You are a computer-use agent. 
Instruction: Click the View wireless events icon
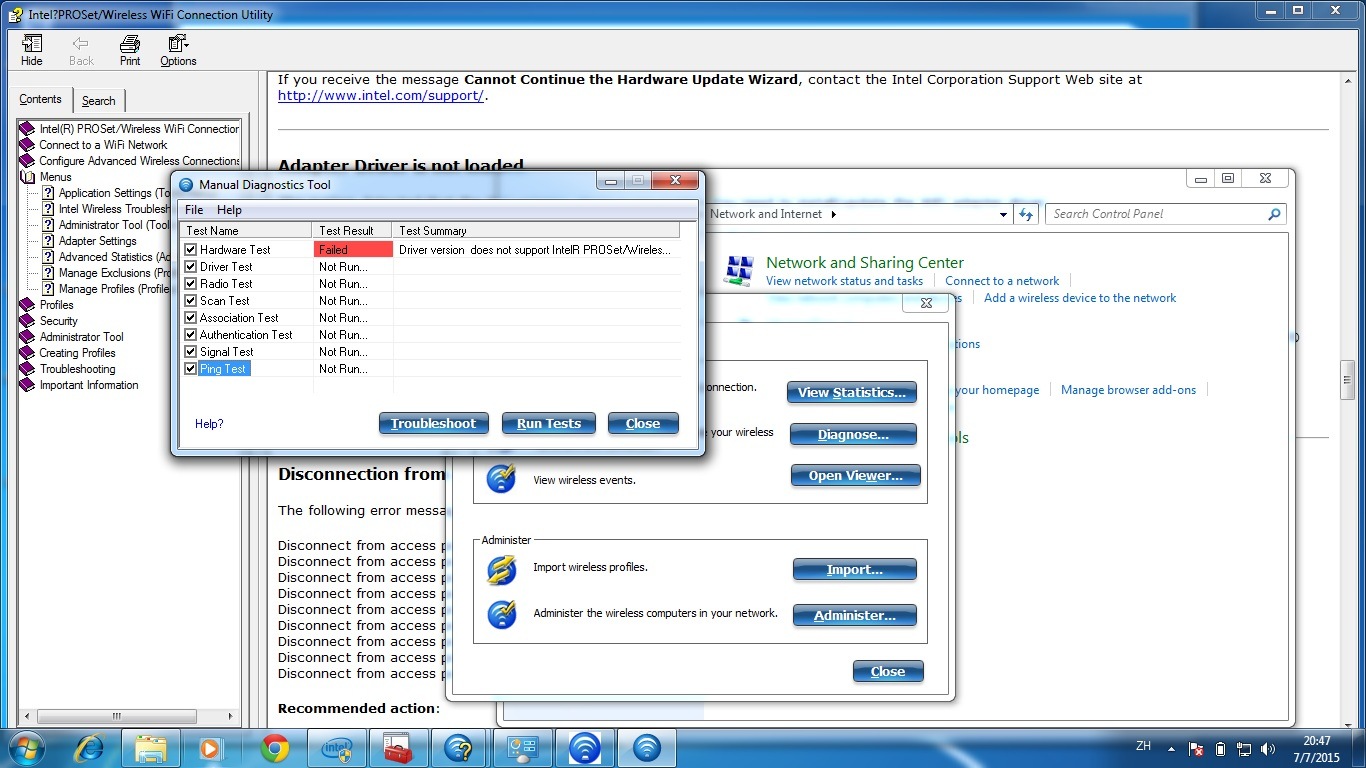pyautogui.click(x=502, y=478)
